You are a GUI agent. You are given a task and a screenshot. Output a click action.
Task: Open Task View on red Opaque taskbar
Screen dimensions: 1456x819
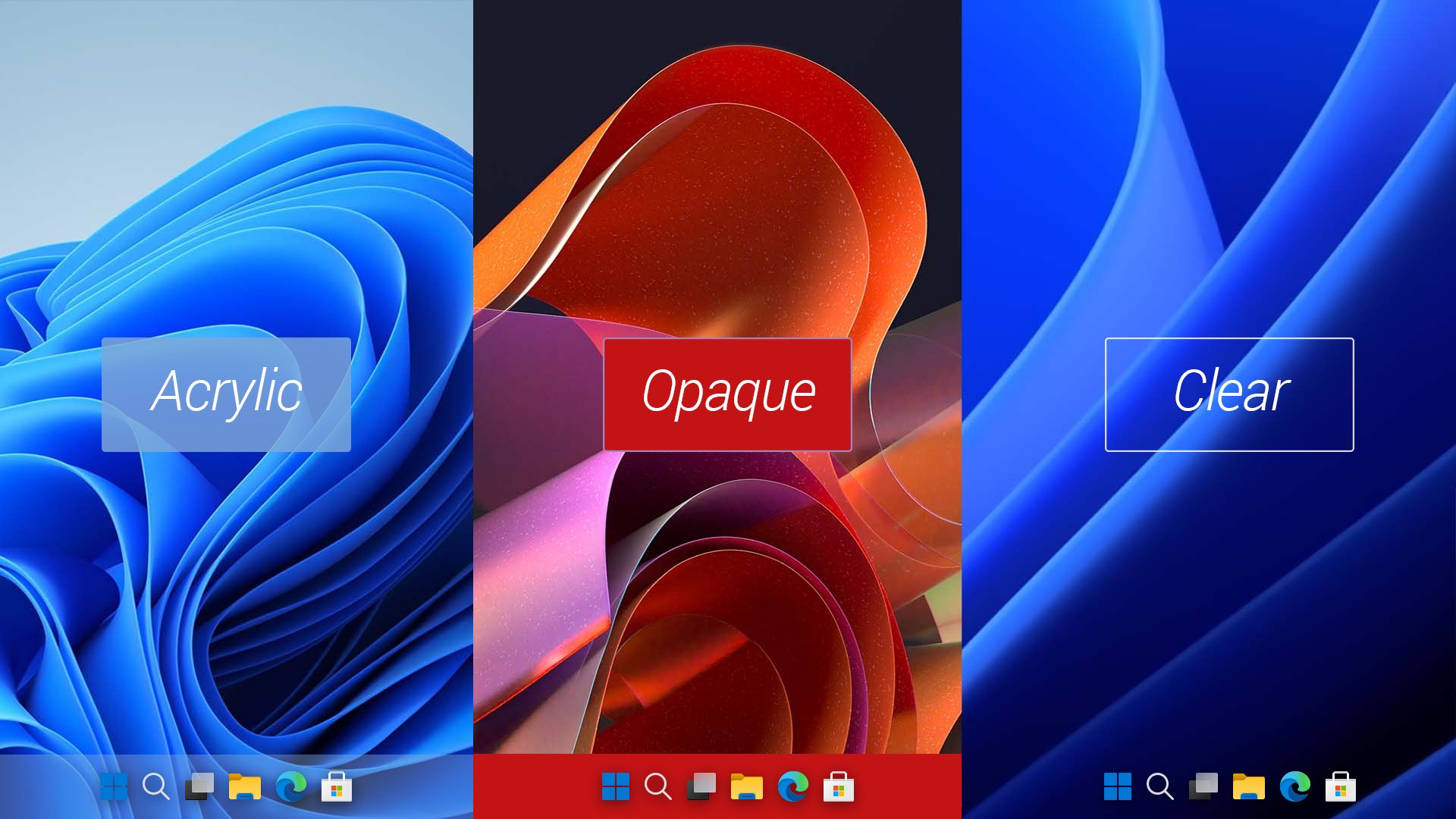coord(701,786)
